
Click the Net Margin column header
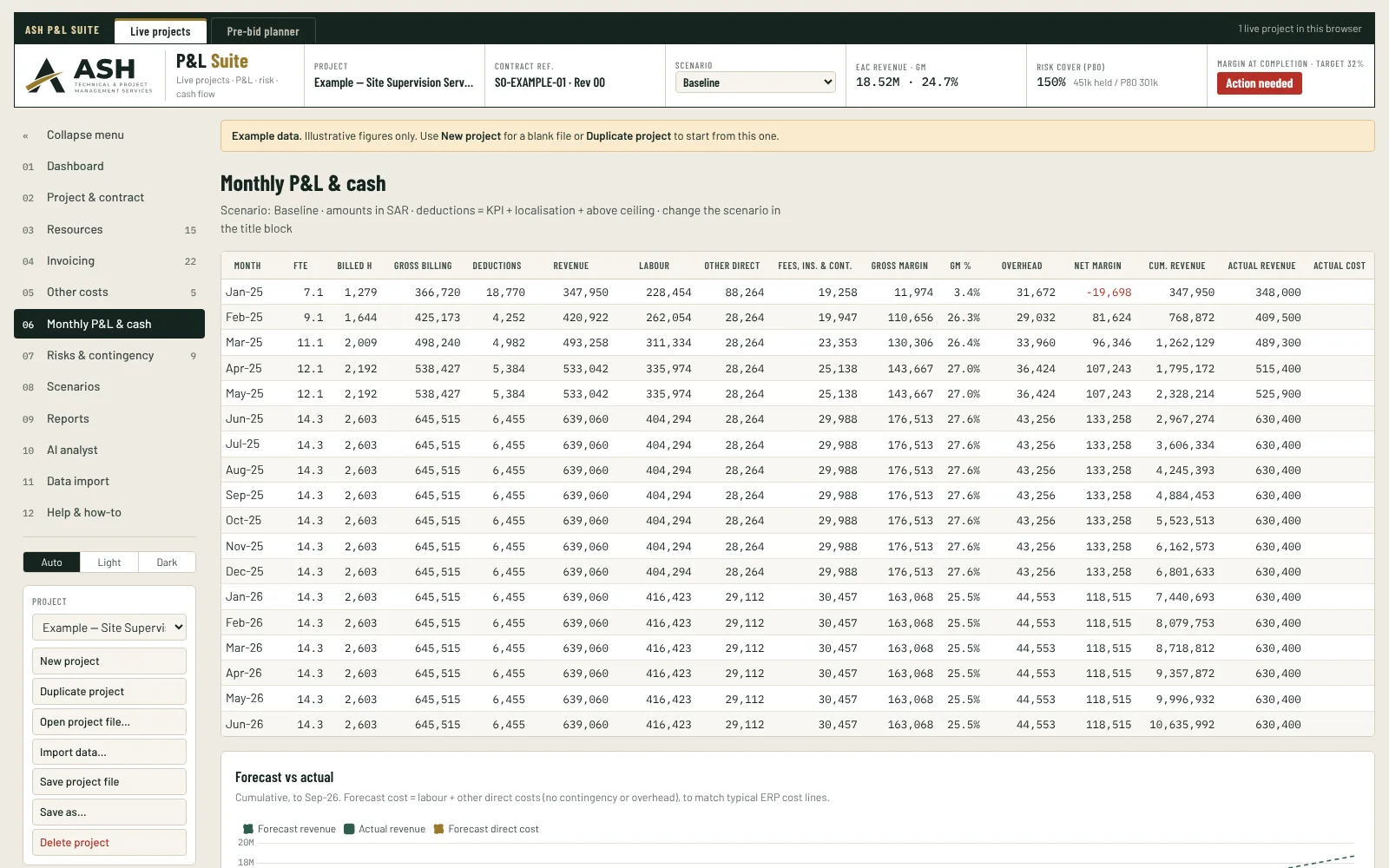point(1097,266)
